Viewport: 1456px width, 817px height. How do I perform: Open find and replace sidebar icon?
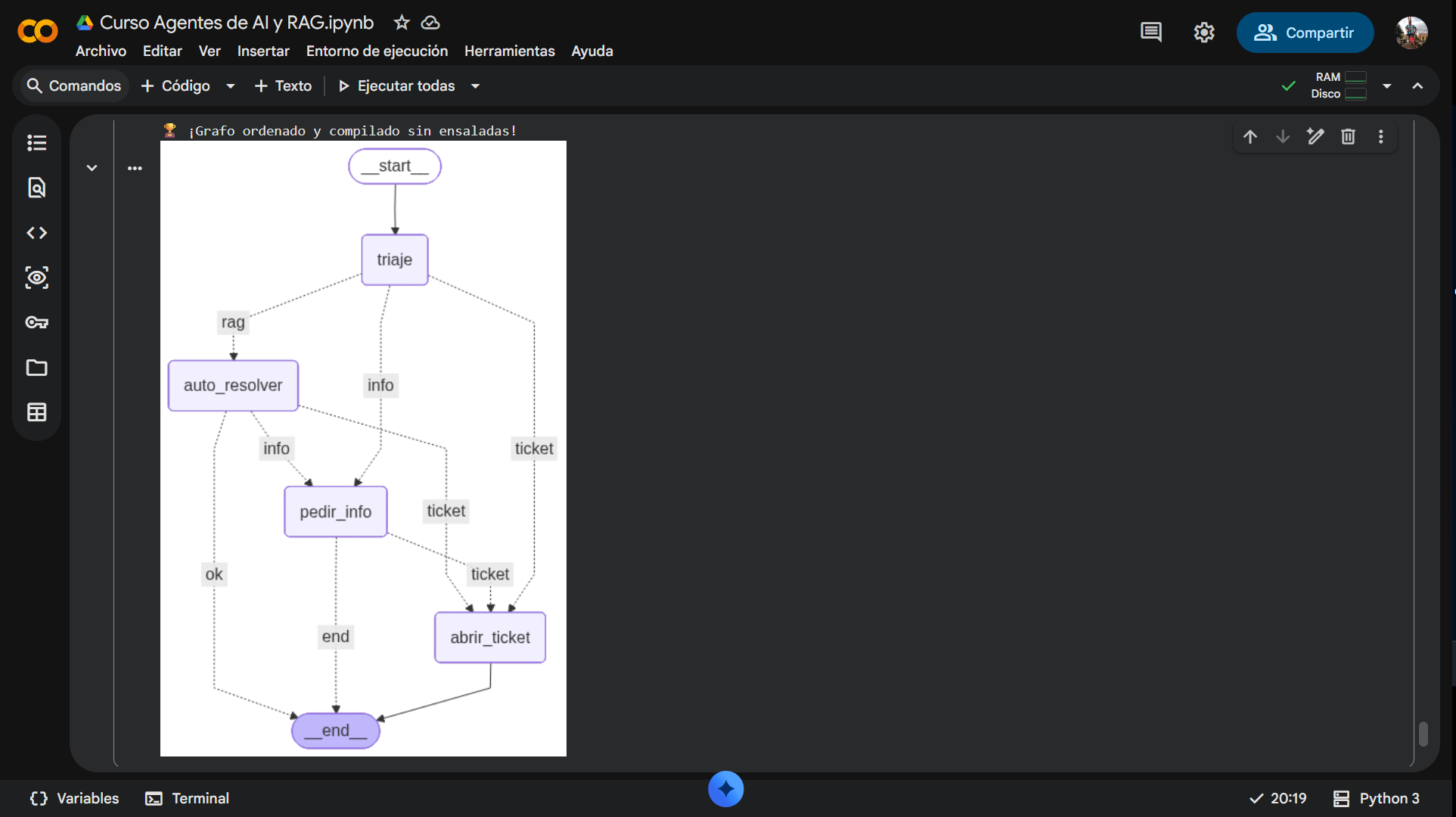tap(36, 188)
